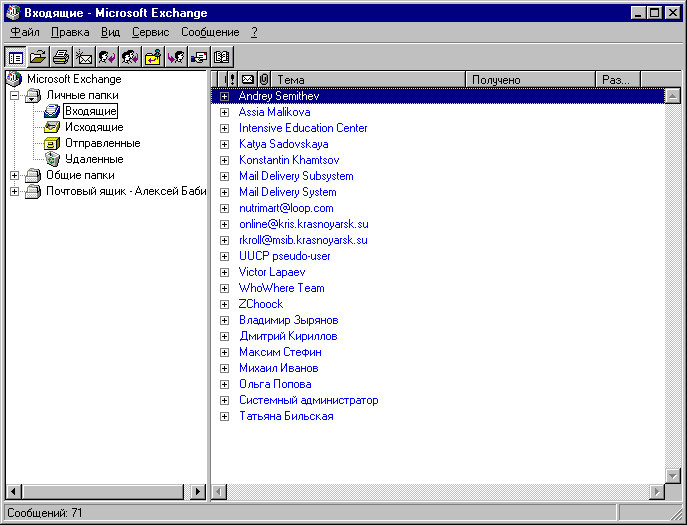Sort by the Получено column header
The image size is (687, 525).
pyautogui.click(x=530, y=79)
